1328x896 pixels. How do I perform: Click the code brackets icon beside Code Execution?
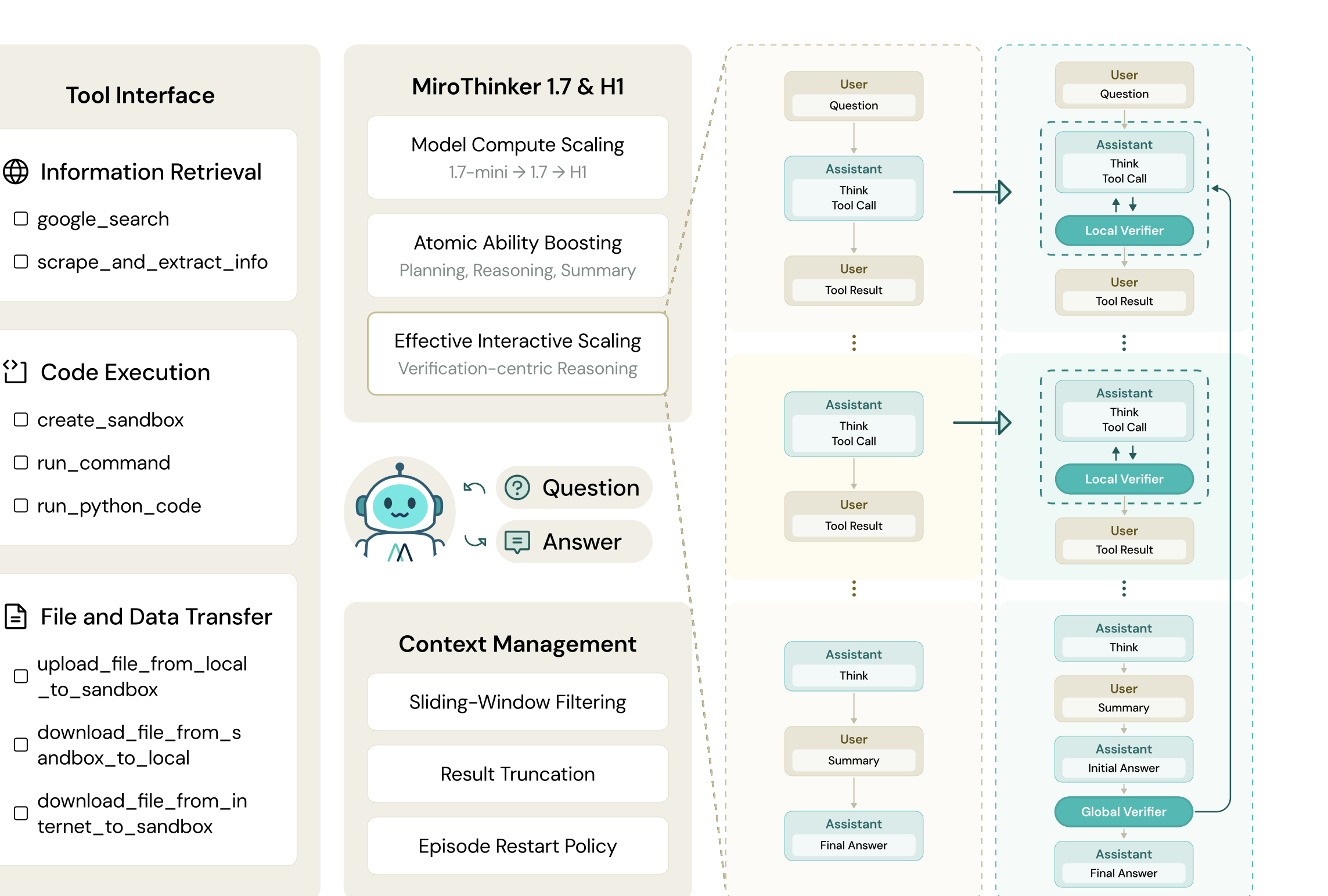15,372
